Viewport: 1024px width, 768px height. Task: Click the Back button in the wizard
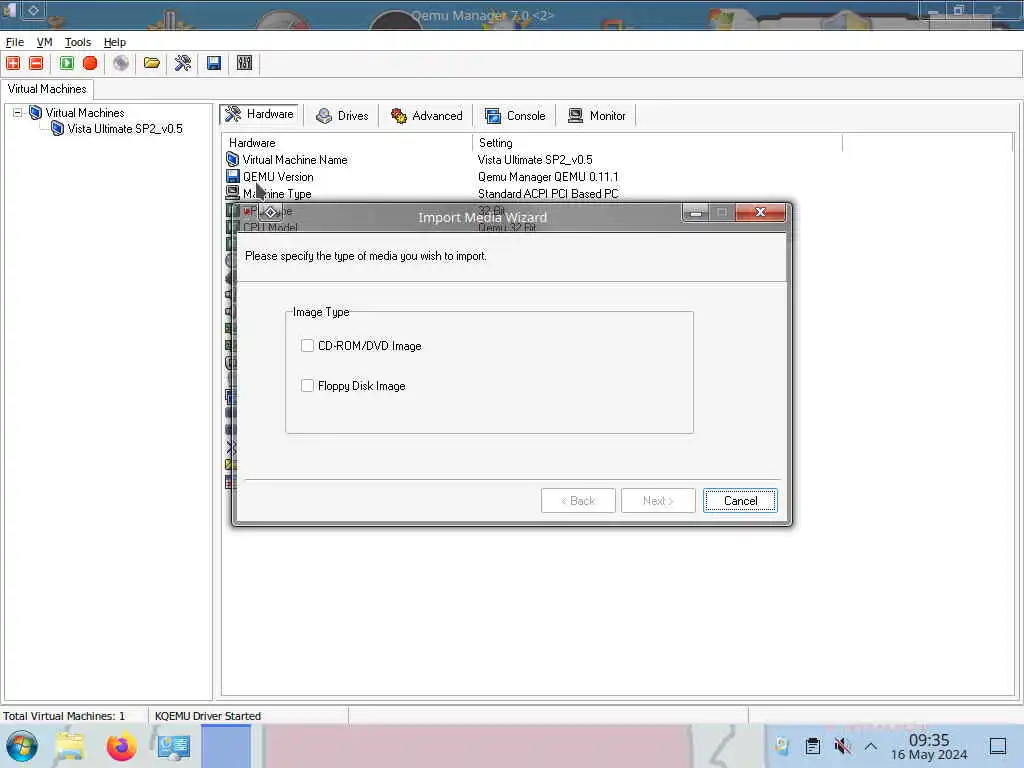tap(578, 501)
